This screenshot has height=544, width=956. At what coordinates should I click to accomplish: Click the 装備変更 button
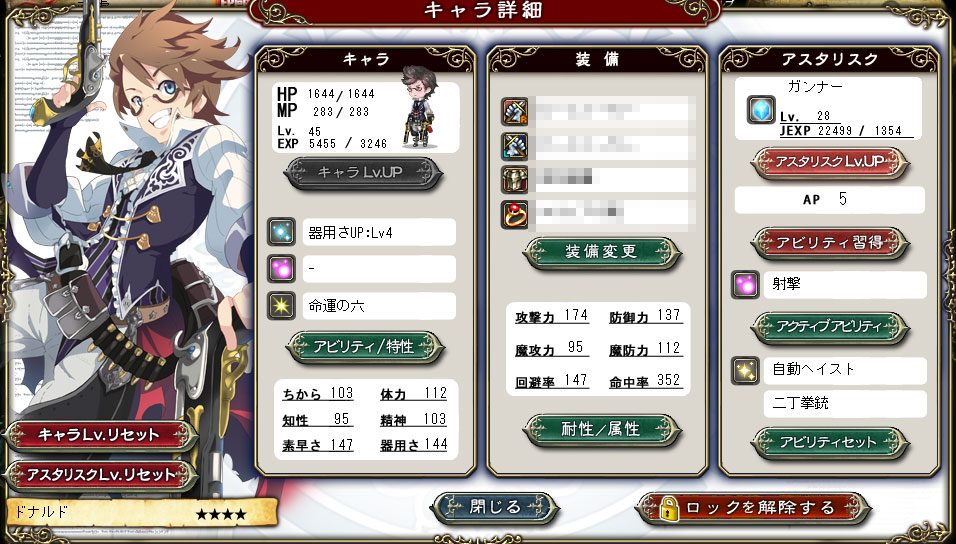[601, 252]
